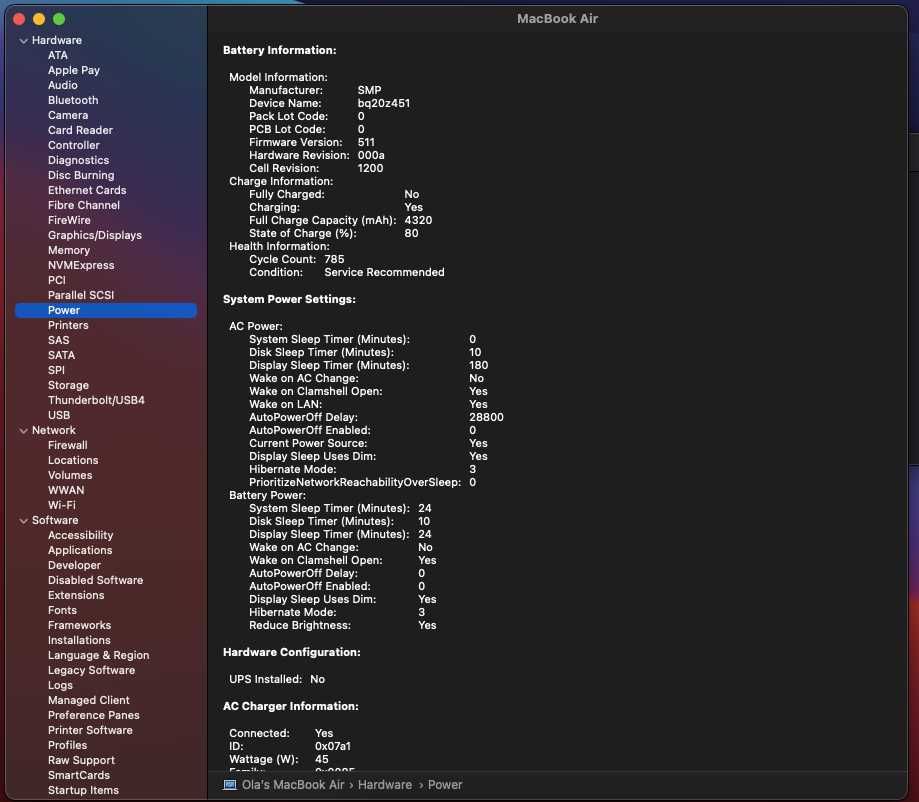Open the Extensions entry
Image resolution: width=919 pixels, height=802 pixels.
coord(76,595)
